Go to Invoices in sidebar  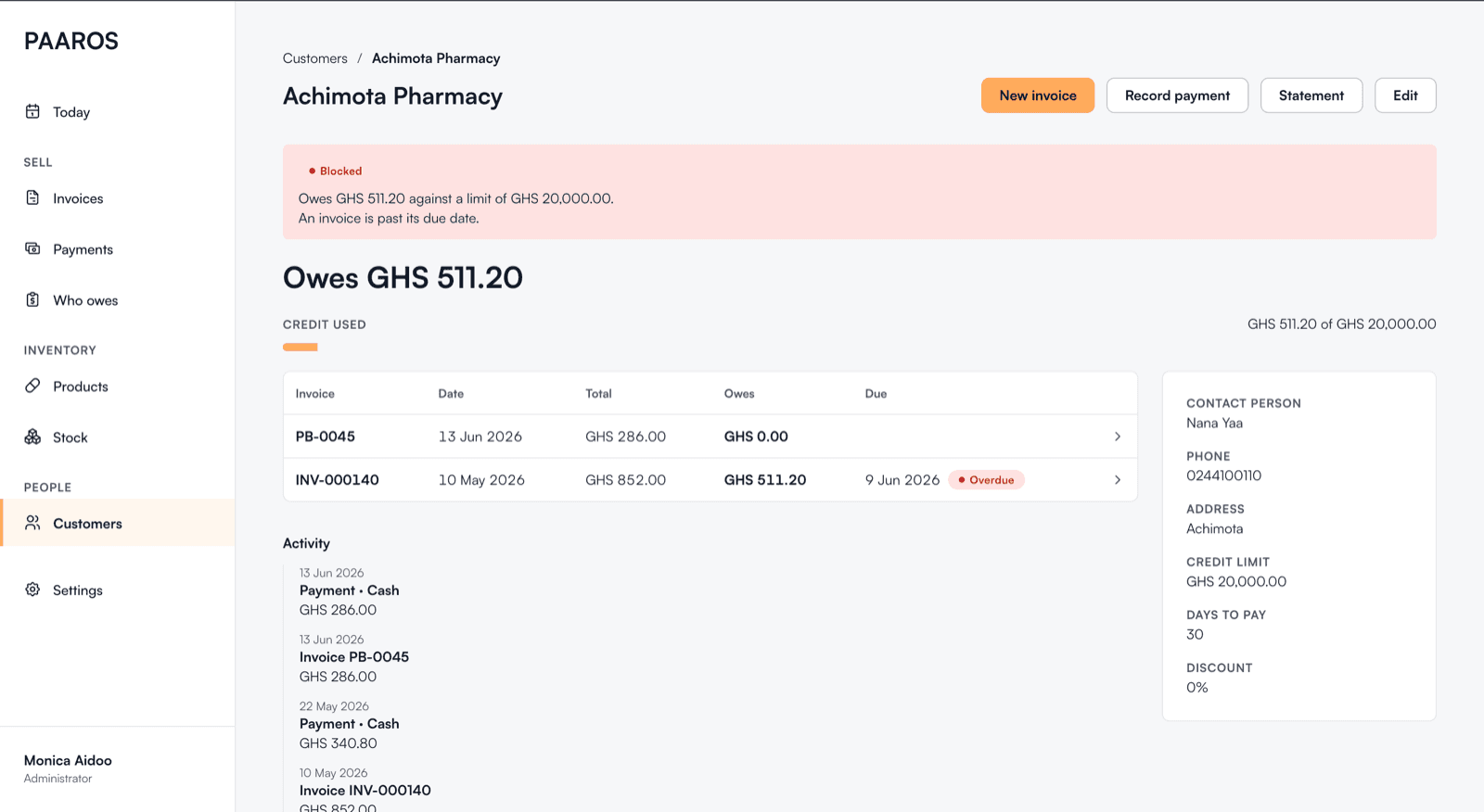[x=117, y=198]
